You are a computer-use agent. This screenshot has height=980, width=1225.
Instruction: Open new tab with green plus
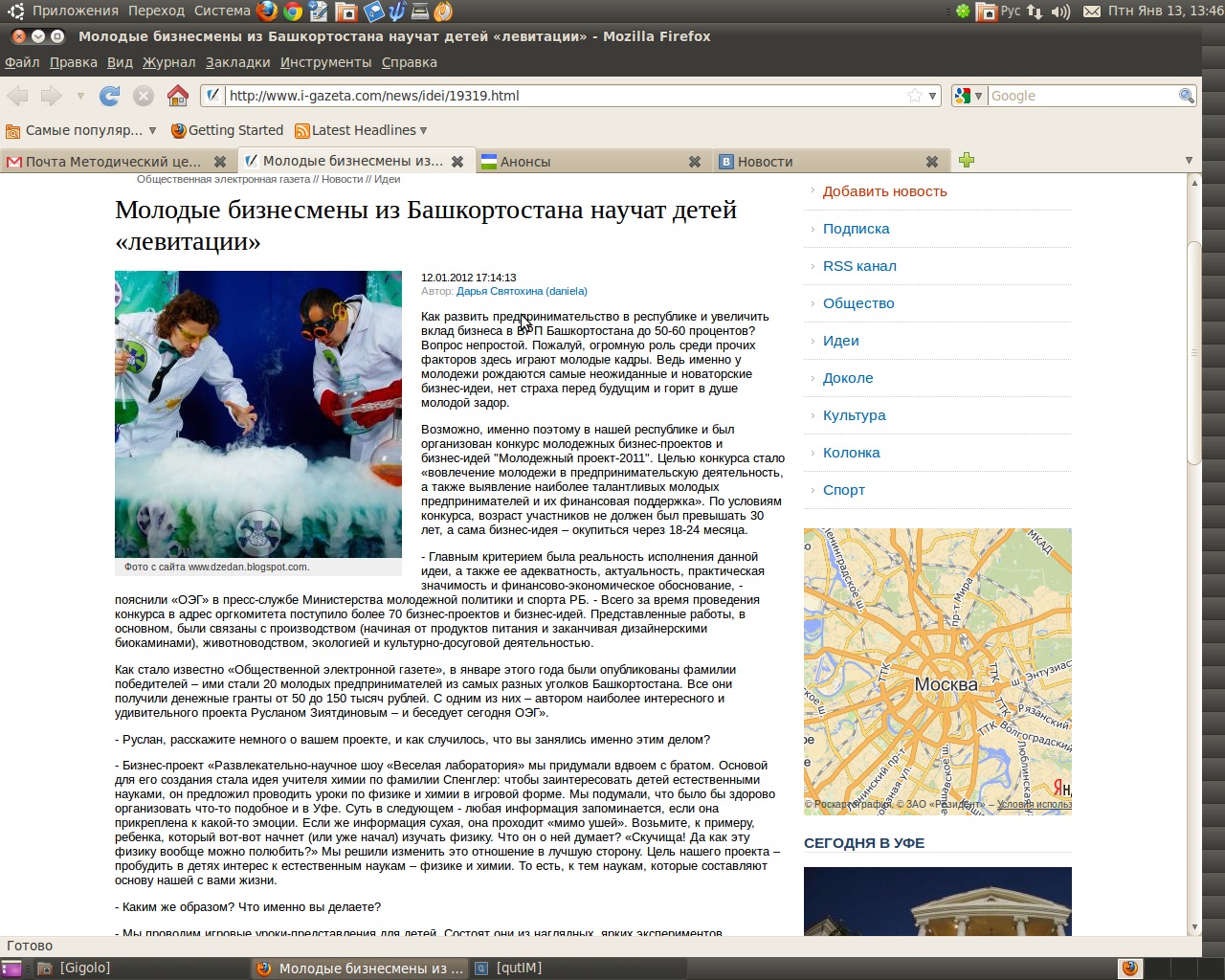(x=967, y=160)
